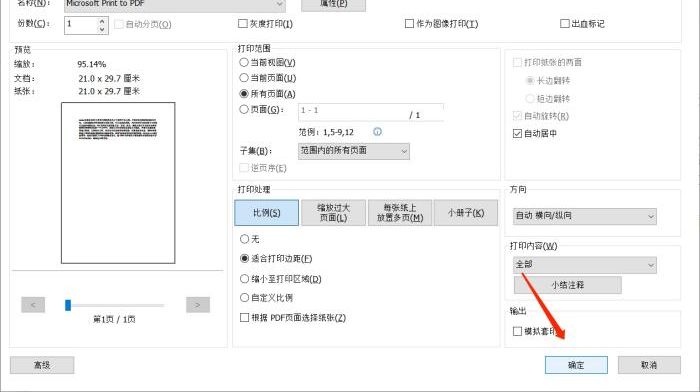Open the 方向 orientation dropdown

585,216
